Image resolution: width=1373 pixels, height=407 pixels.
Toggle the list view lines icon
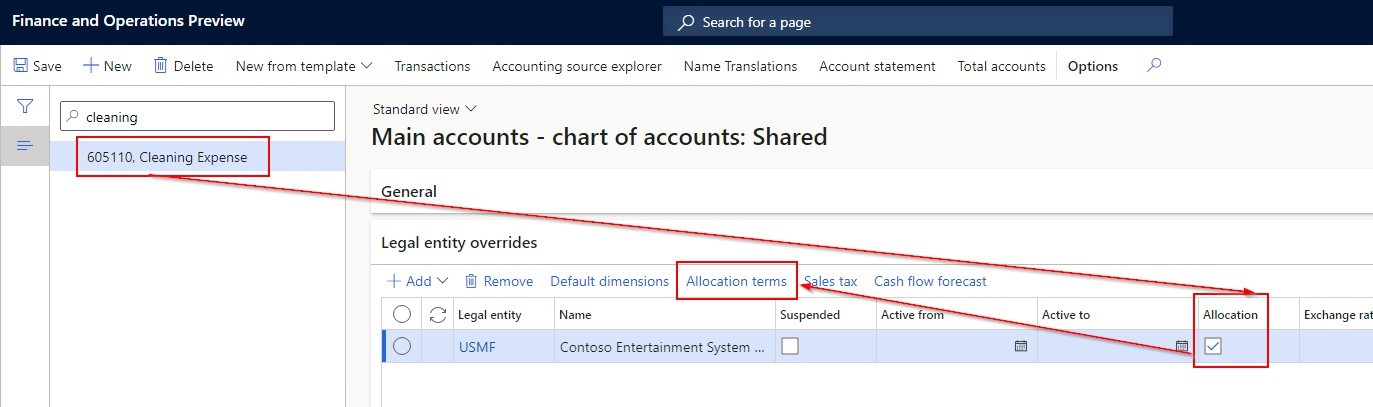25,146
